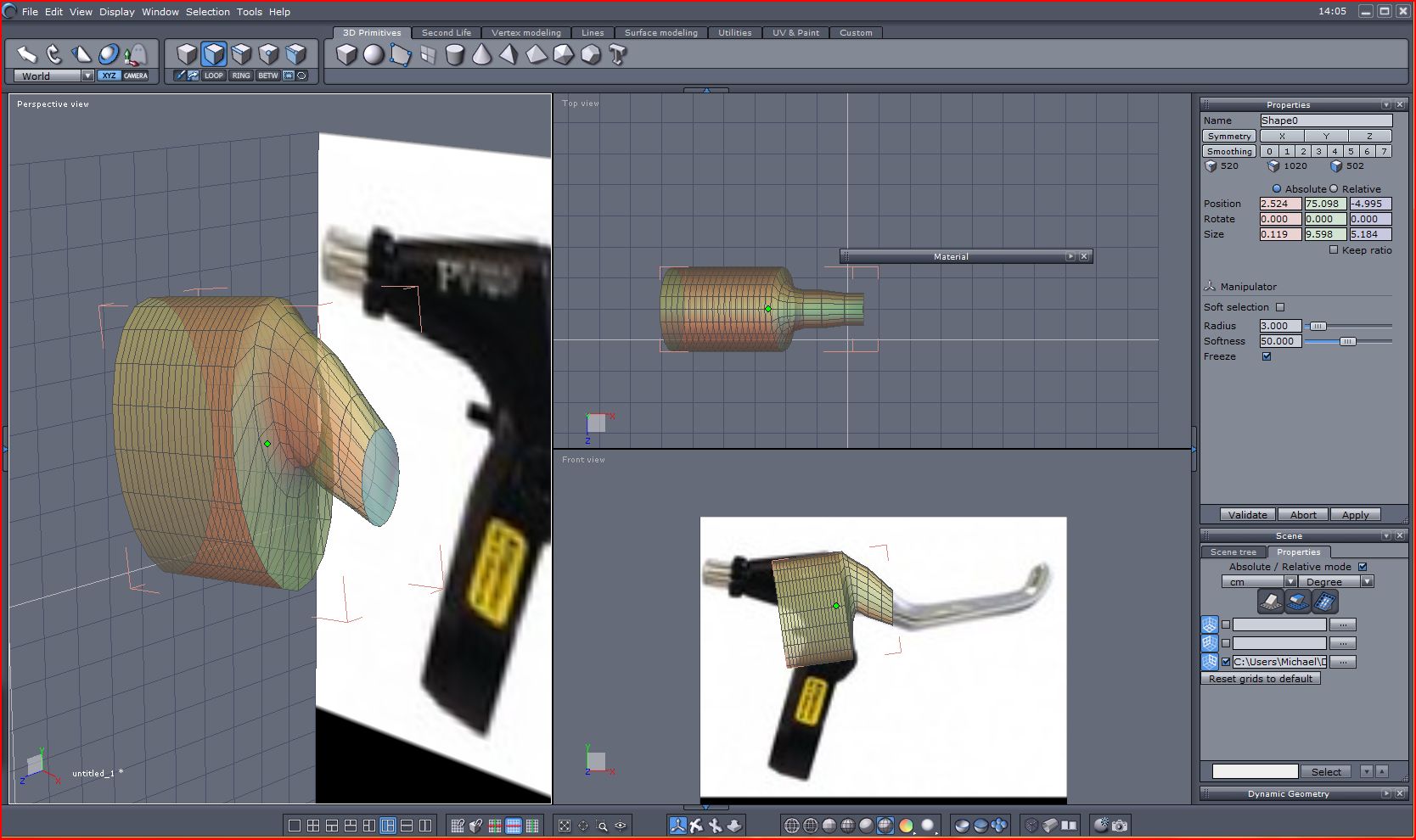Create a Dodecahedron primitive
Screen dimensions: 1416x840
tap(591, 55)
